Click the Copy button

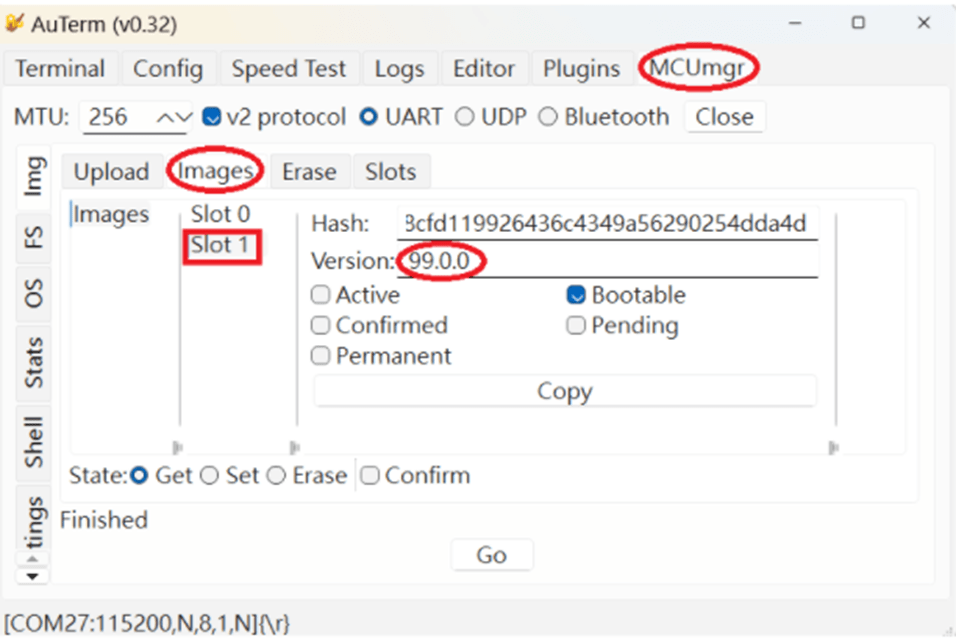tap(565, 391)
